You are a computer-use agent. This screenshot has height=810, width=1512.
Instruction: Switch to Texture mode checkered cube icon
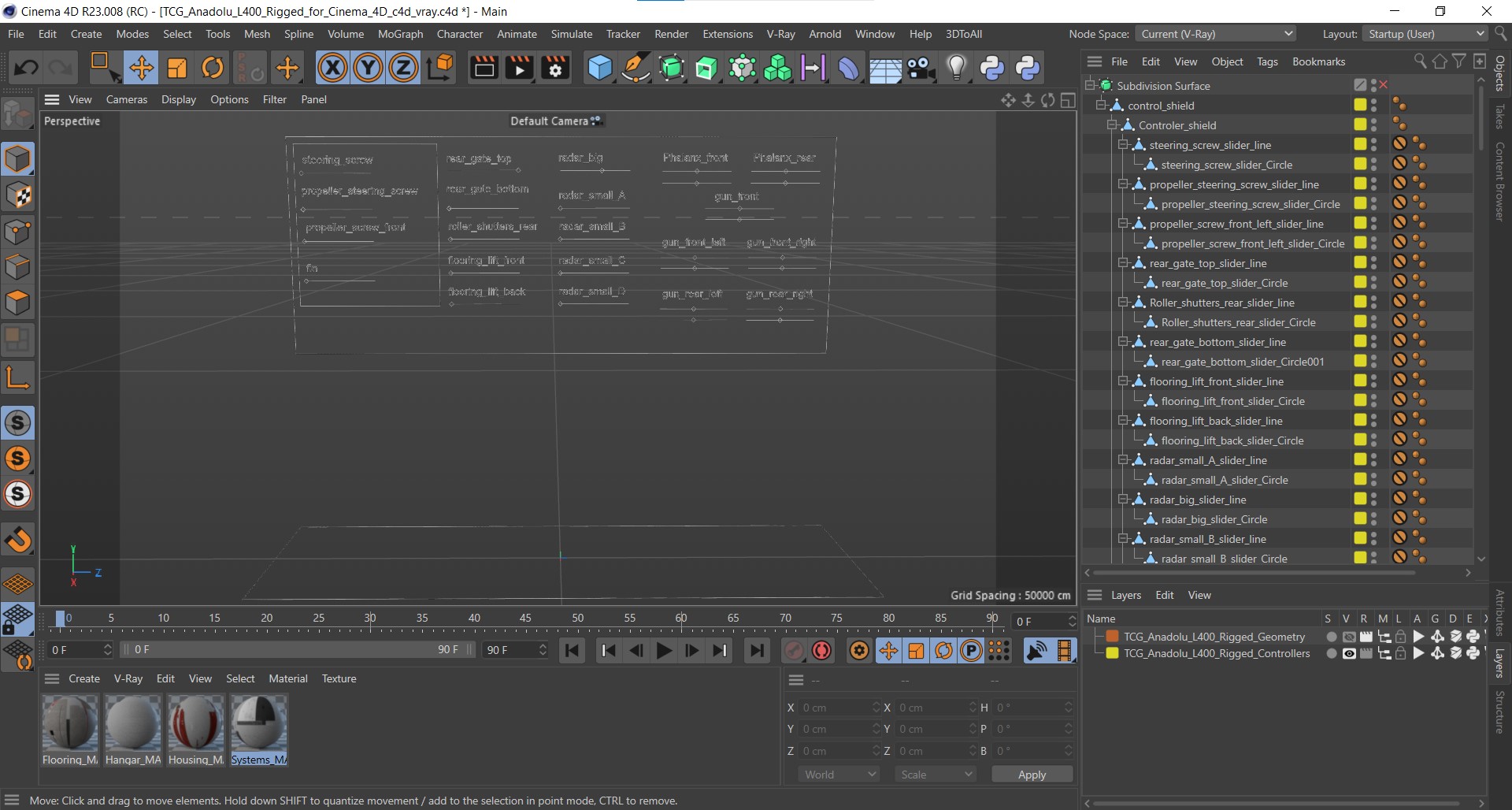[x=17, y=195]
